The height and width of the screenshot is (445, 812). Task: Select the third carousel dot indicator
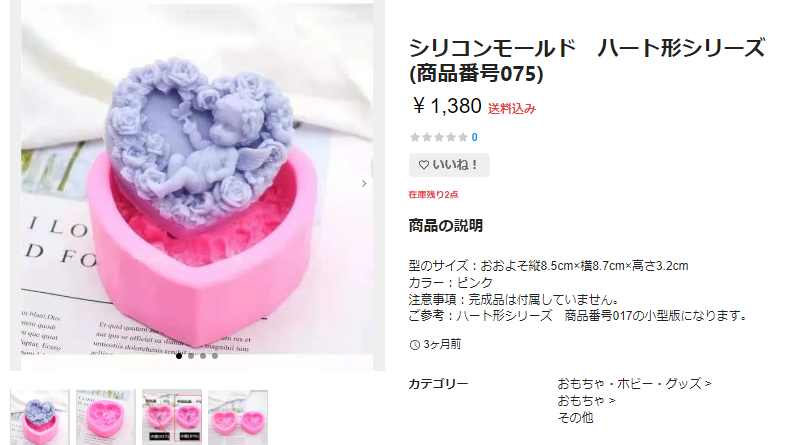(203, 356)
